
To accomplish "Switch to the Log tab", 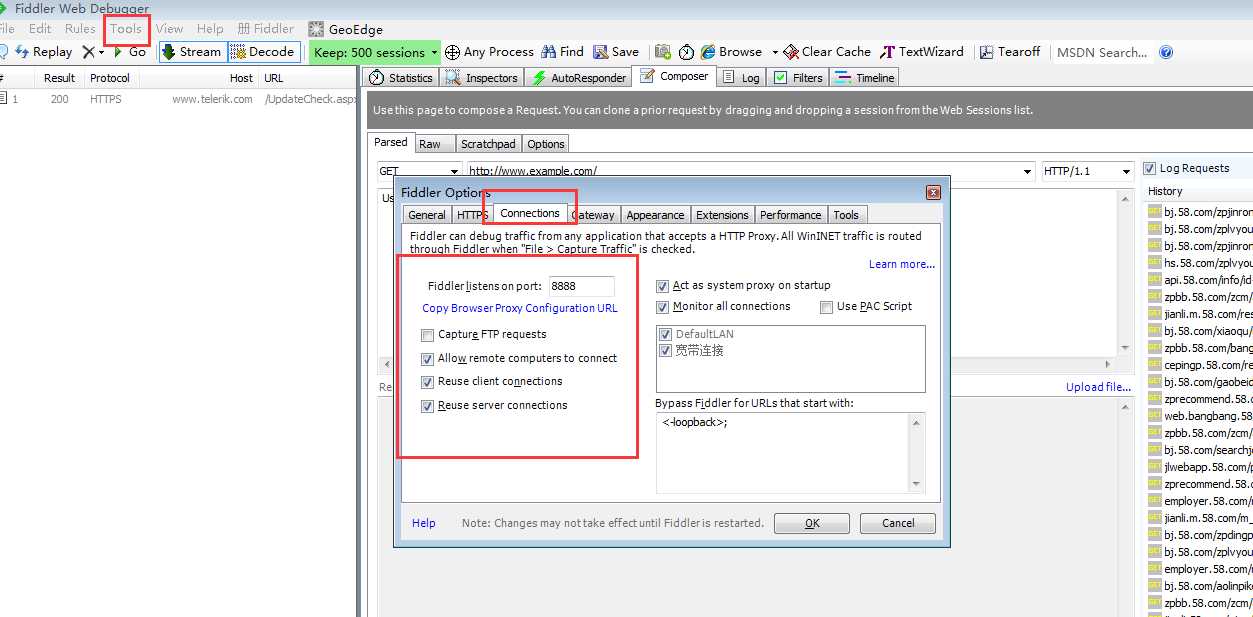I will [x=741, y=77].
